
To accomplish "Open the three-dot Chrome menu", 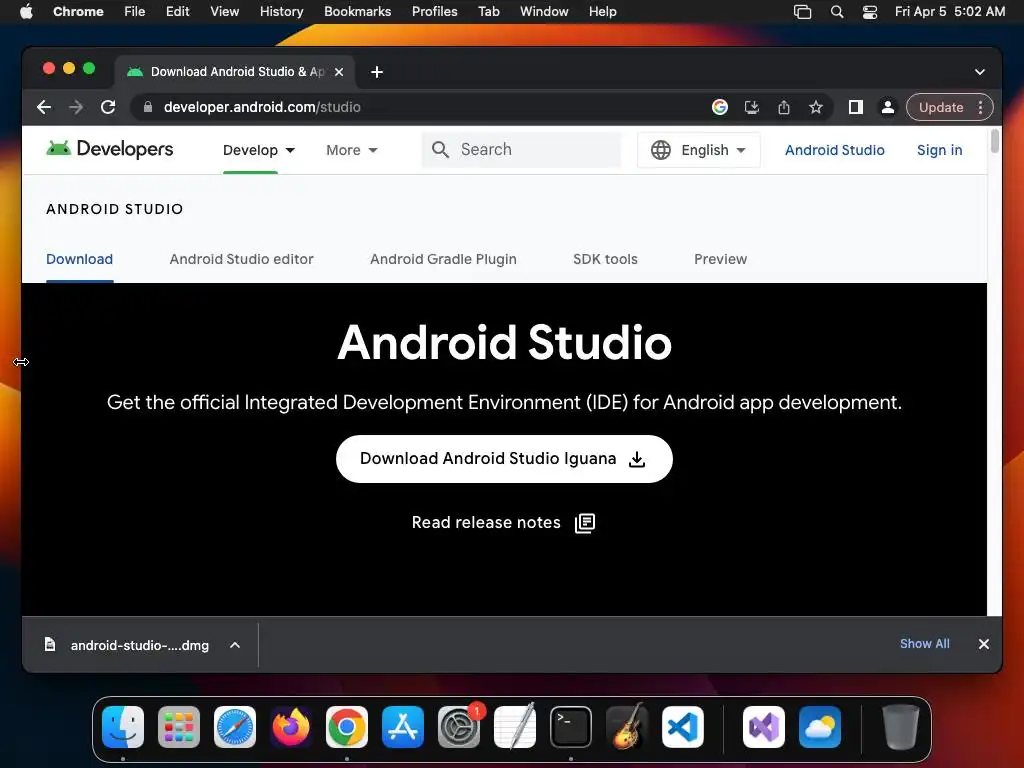I will pos(980,107).
